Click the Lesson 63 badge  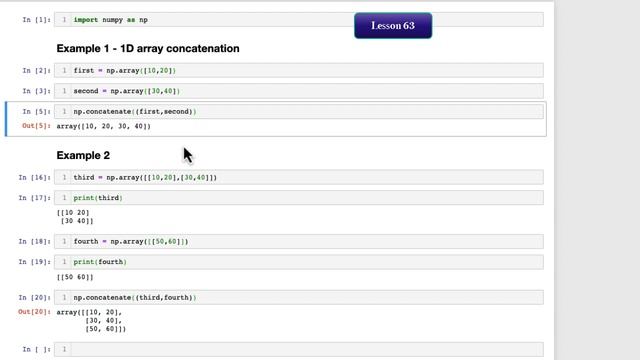[393, 26]
